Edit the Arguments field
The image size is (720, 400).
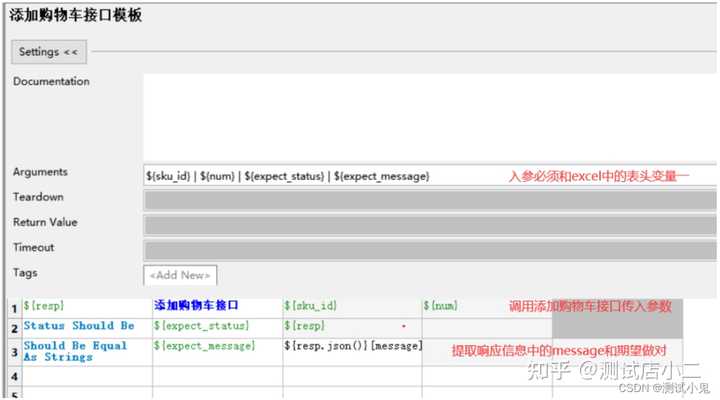coord(430,175)
